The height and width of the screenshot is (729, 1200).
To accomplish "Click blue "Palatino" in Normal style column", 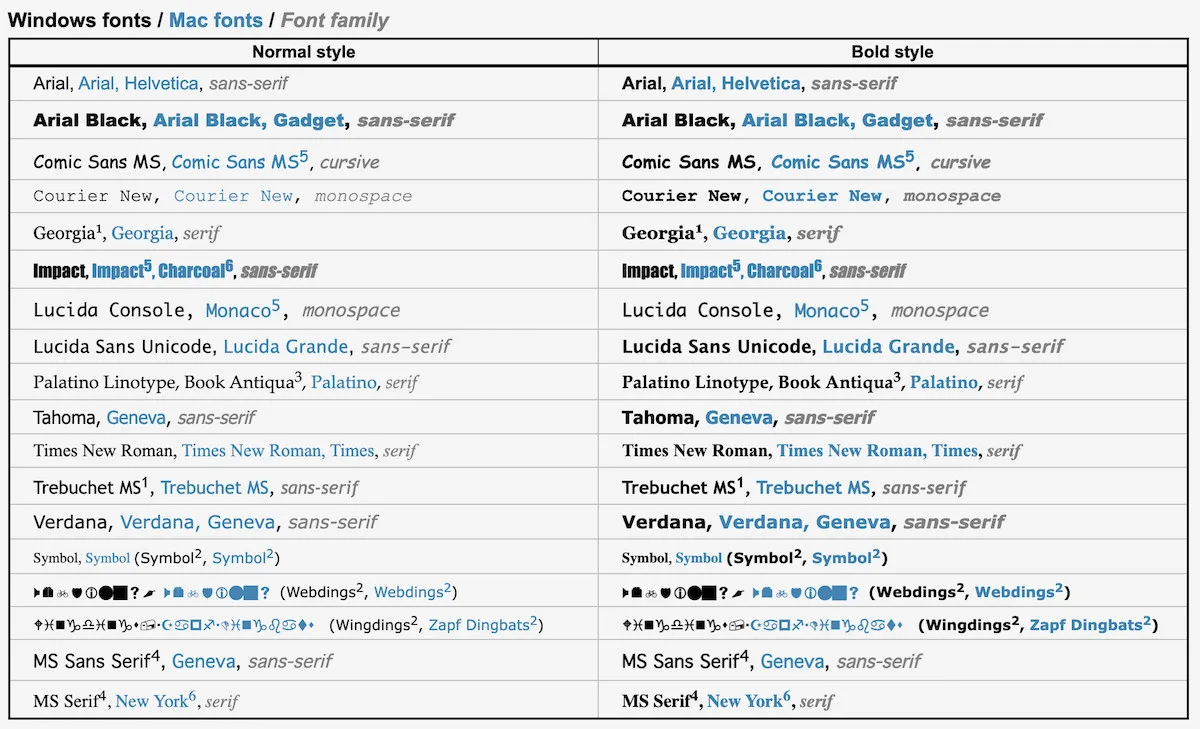I will coord(344,382).
